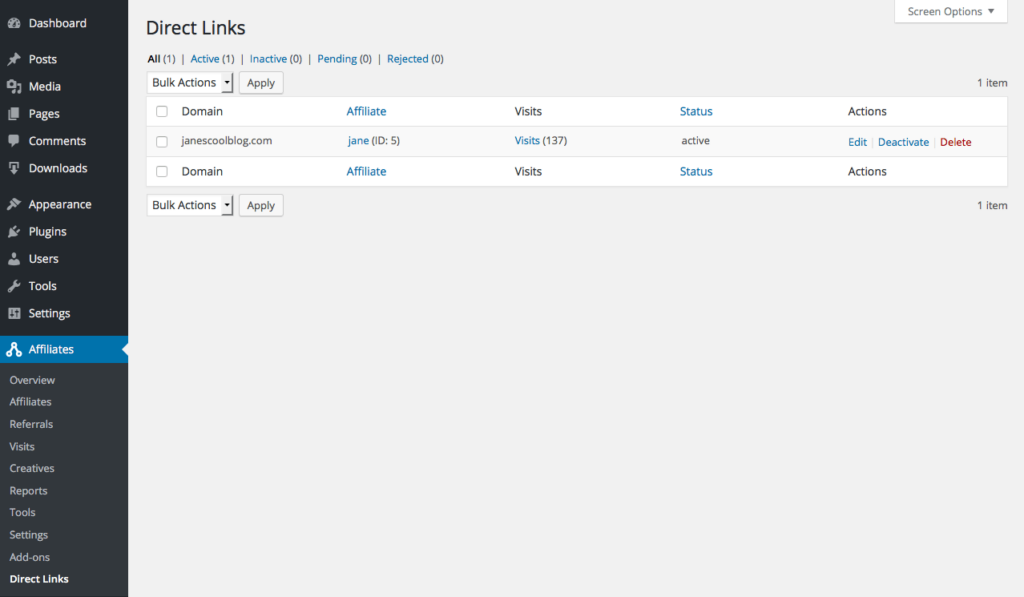1024x597 pixels.
Task: Open the Overview submenu item
Action: (x=32, y=380)
